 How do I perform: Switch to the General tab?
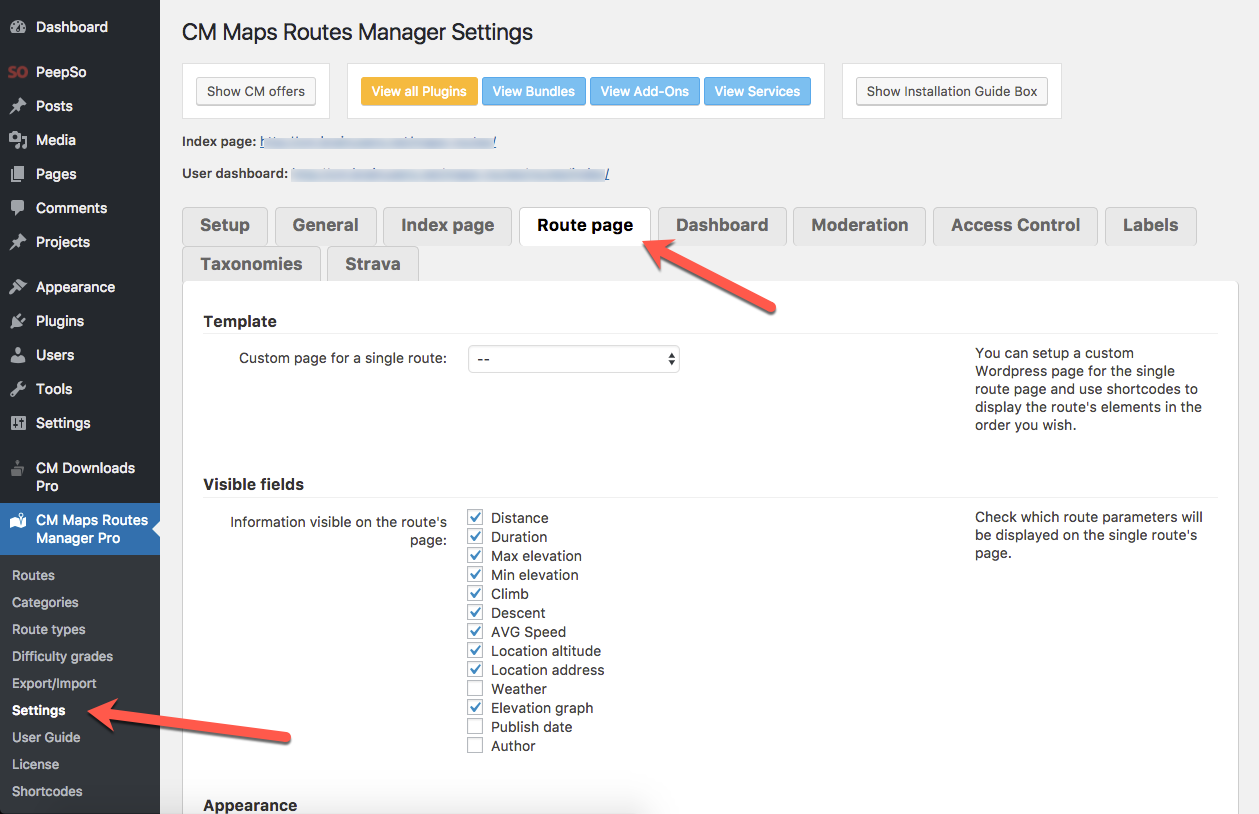[325, 226]
